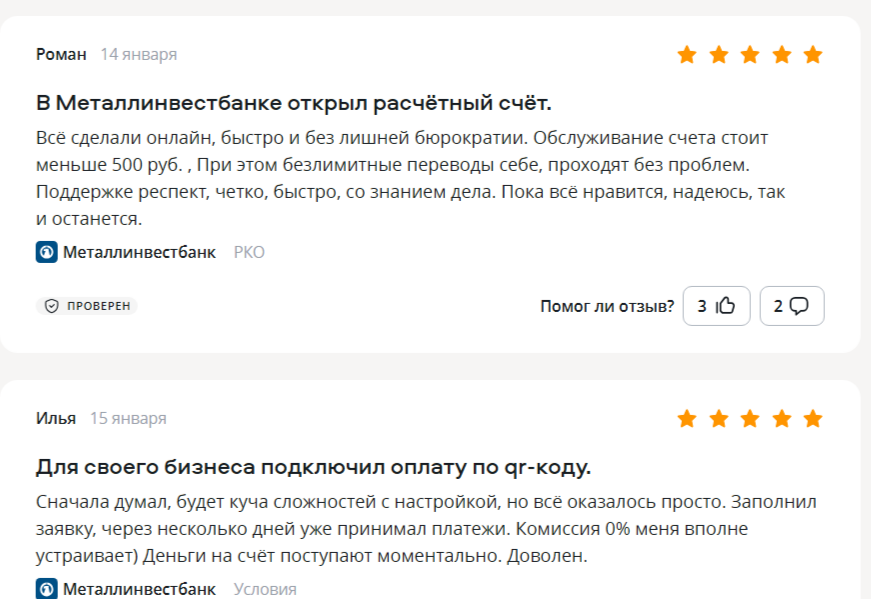
Task: Click the author name Илья
Action: pyautogui.click(x=56, y=418)
